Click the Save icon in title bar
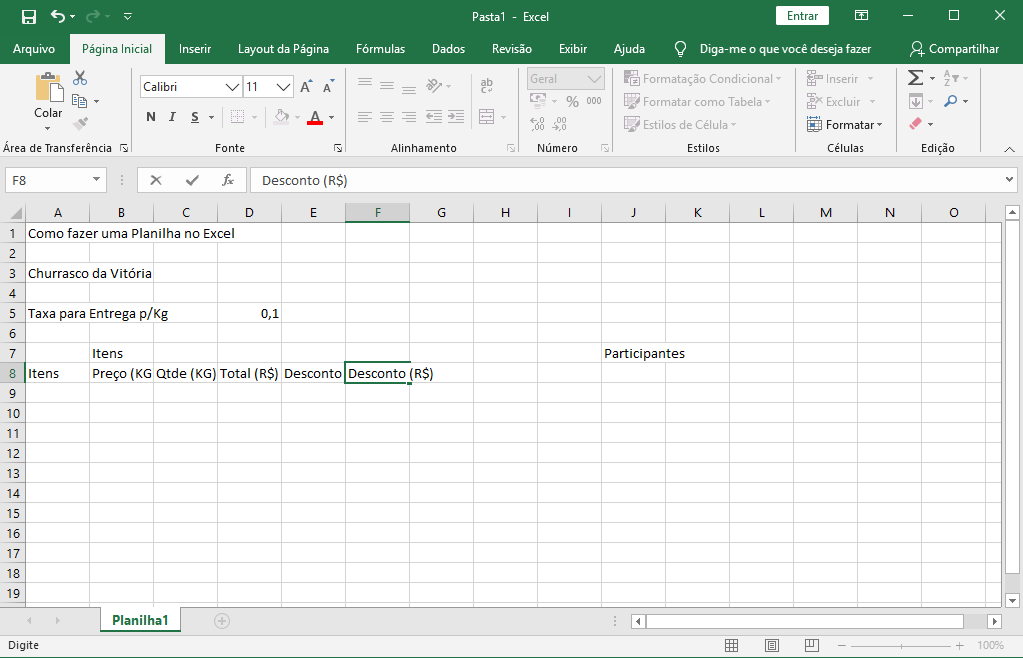Screen dimensions: 1023x658 pos(29,16)
